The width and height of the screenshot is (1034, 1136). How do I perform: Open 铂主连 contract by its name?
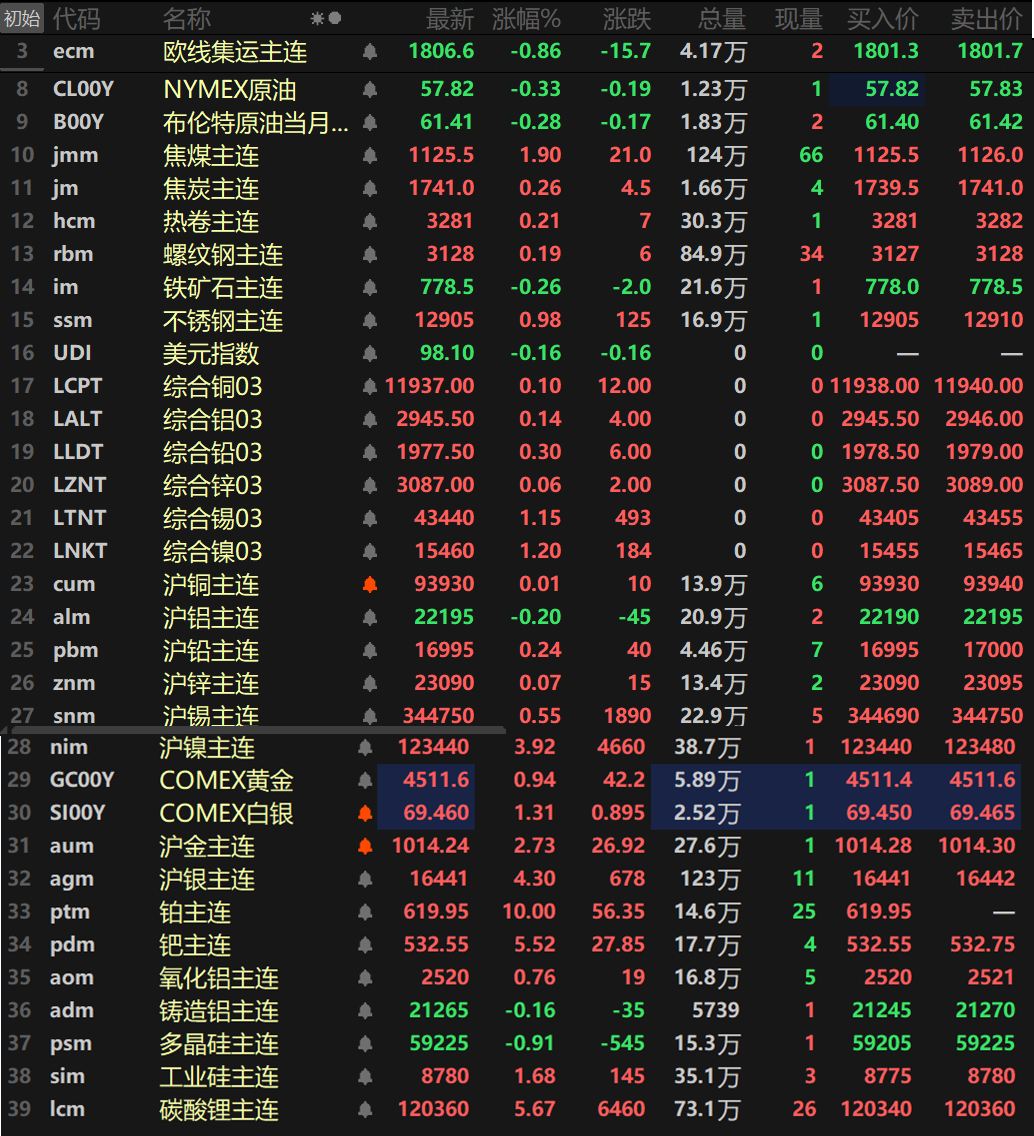point(195,912)
